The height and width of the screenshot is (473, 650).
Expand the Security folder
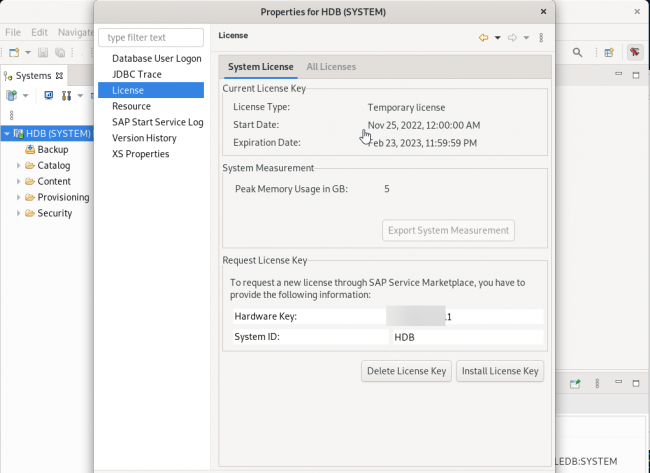18,213
